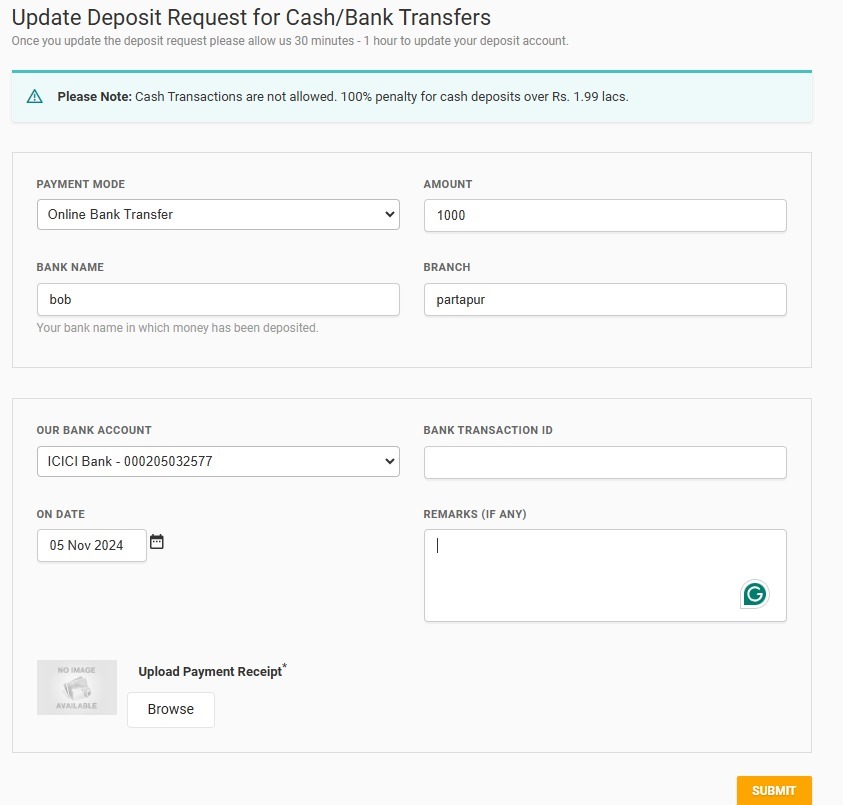Click the Update Deposit Request page heading
The width and height of the screenshot is (843, 805).
pyautogui.click(x=251, y=17)
